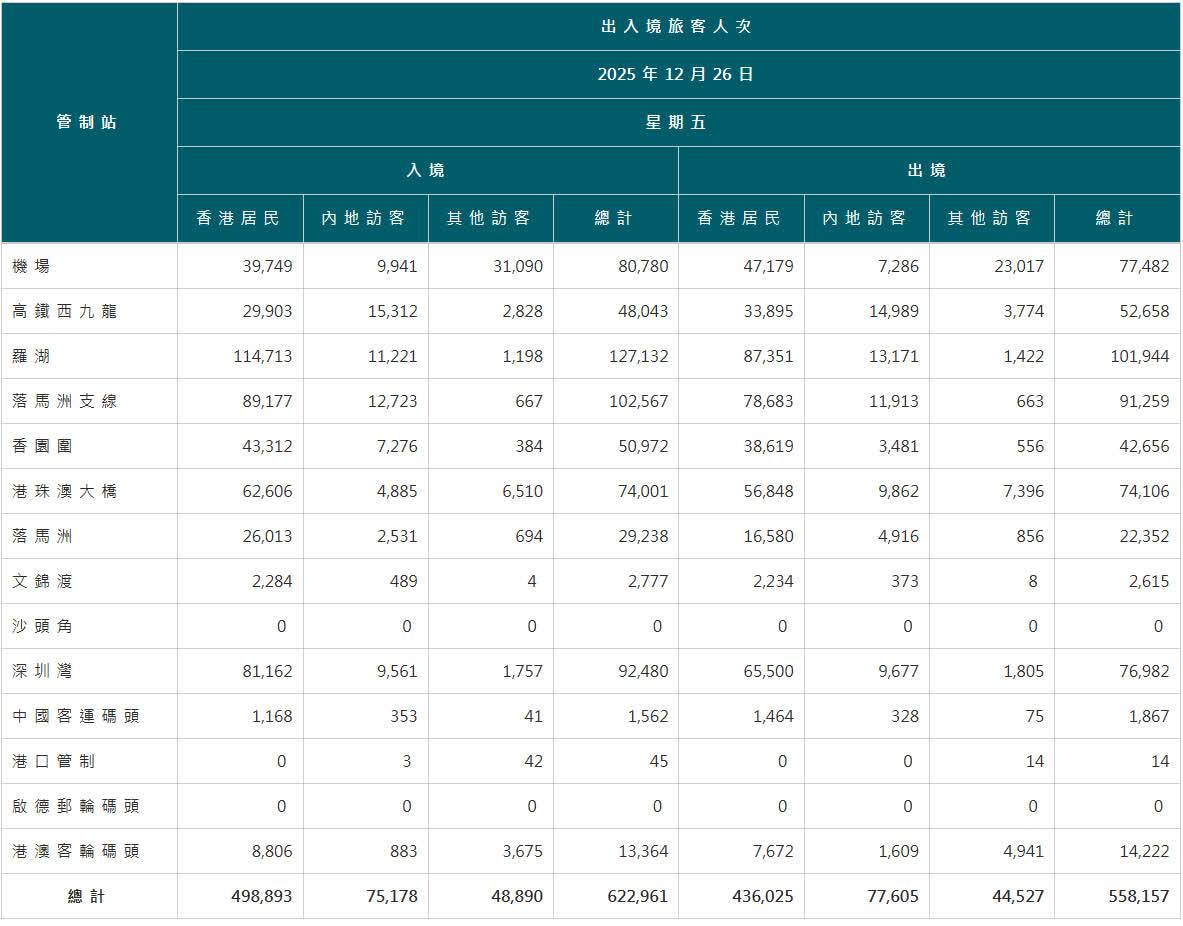The width and height of the screenshot is (1183, 926).
Task: Click the 出入境旅客人次 title header
Action: click(676, 27)
